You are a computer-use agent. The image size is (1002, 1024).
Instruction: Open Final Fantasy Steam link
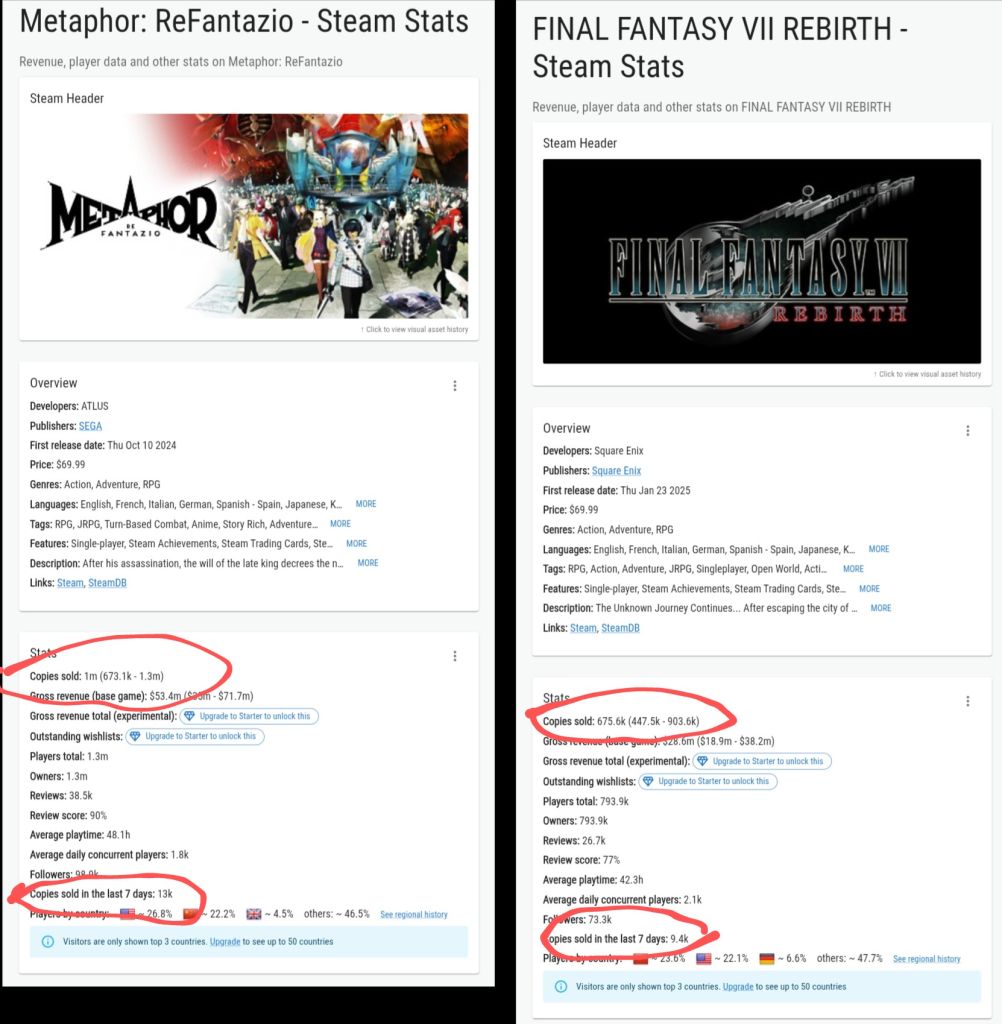[583, 628]
